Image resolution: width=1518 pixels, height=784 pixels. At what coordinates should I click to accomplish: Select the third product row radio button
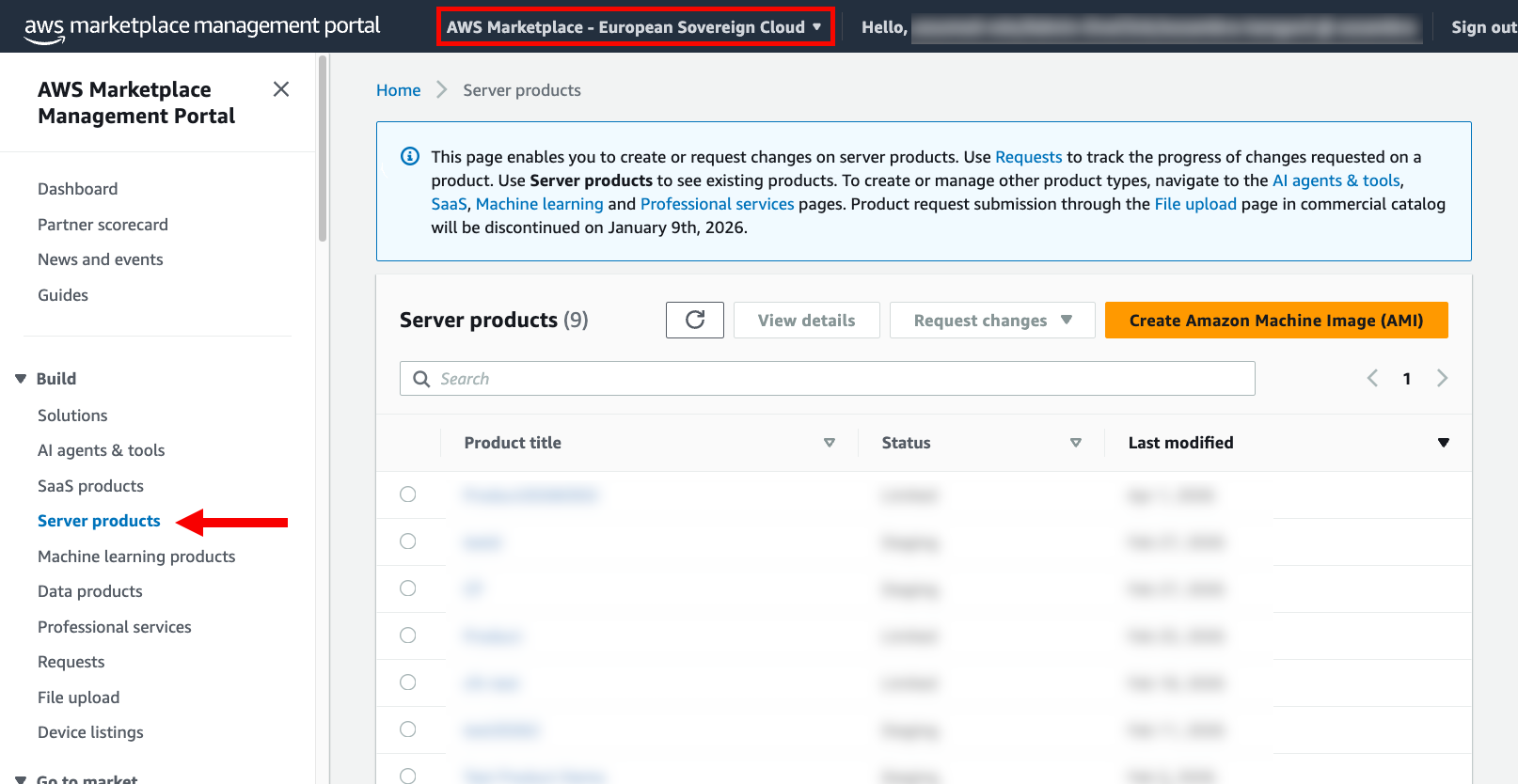(408, 588)
